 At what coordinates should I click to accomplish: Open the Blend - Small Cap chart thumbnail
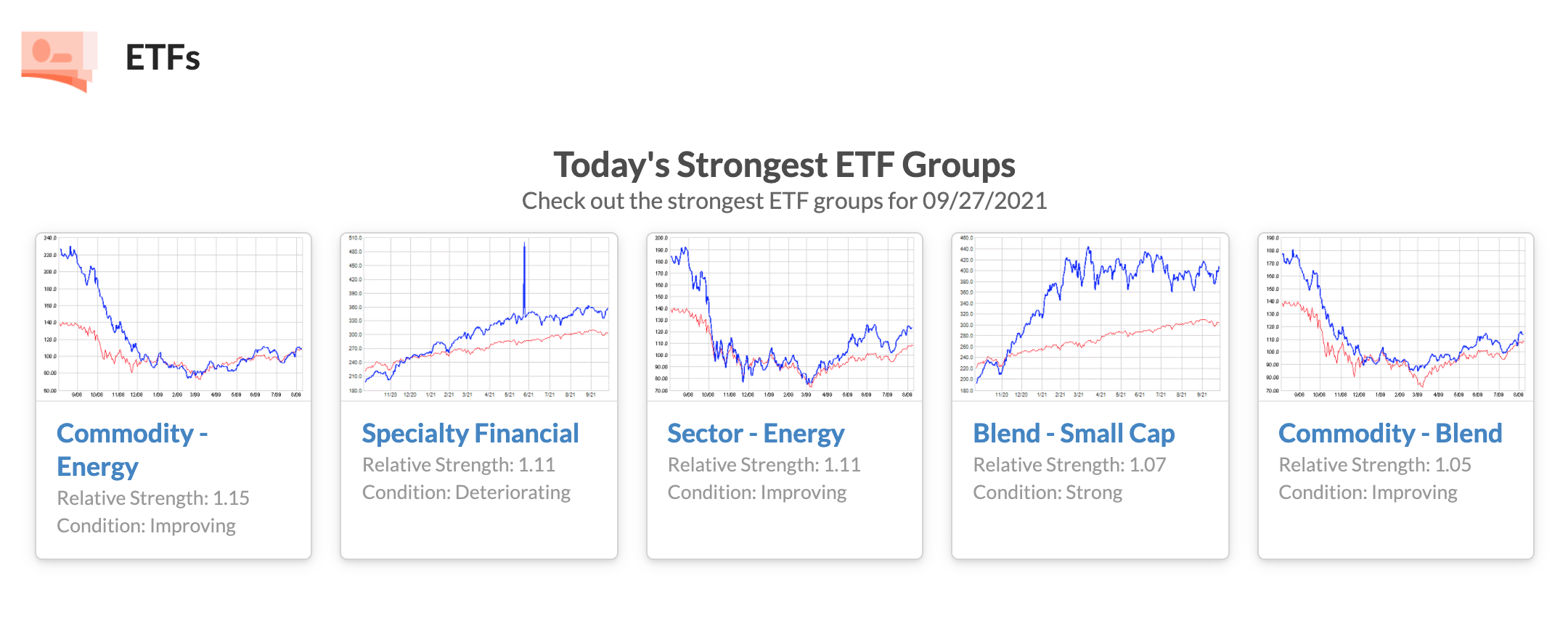coord(1090,317)
